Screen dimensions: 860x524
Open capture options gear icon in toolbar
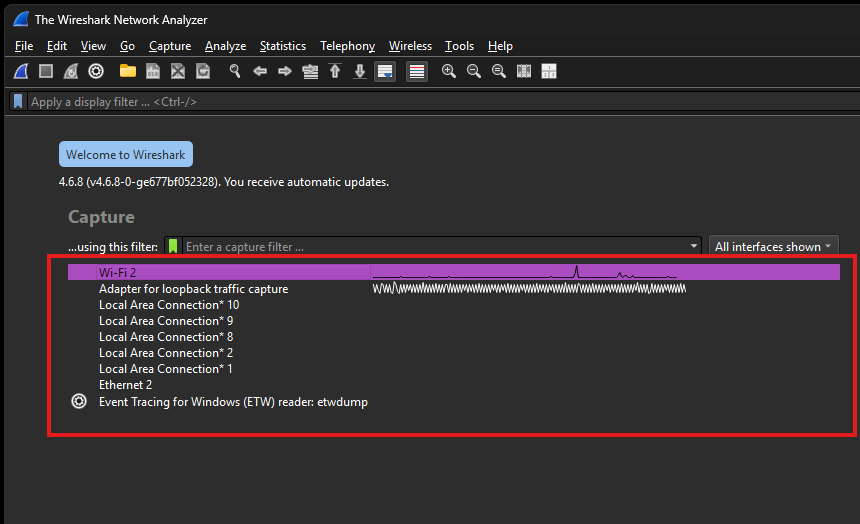point(96,71)
